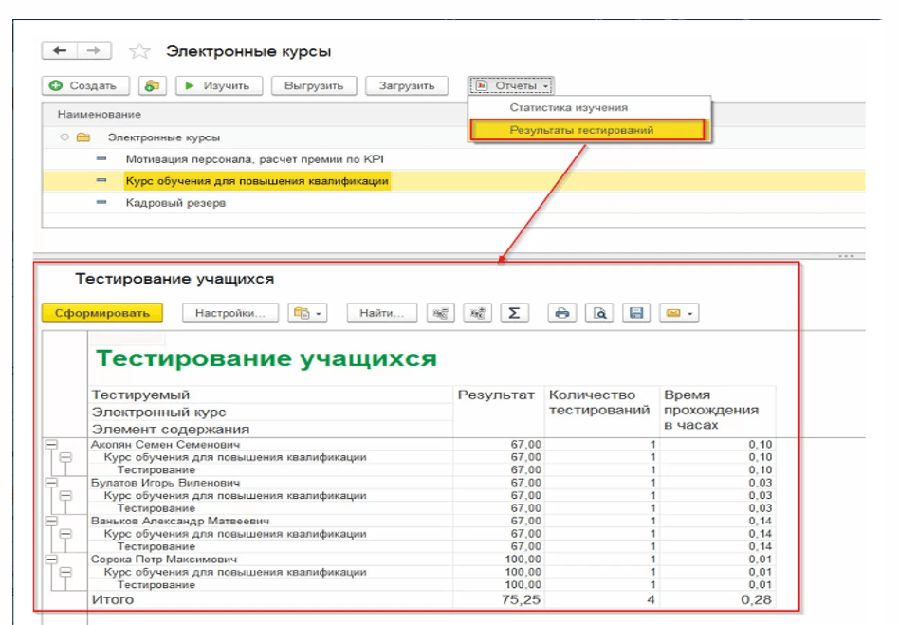900x625 pixels.
Task: Click the sum Σ icon
Action: tap(514, 313)
